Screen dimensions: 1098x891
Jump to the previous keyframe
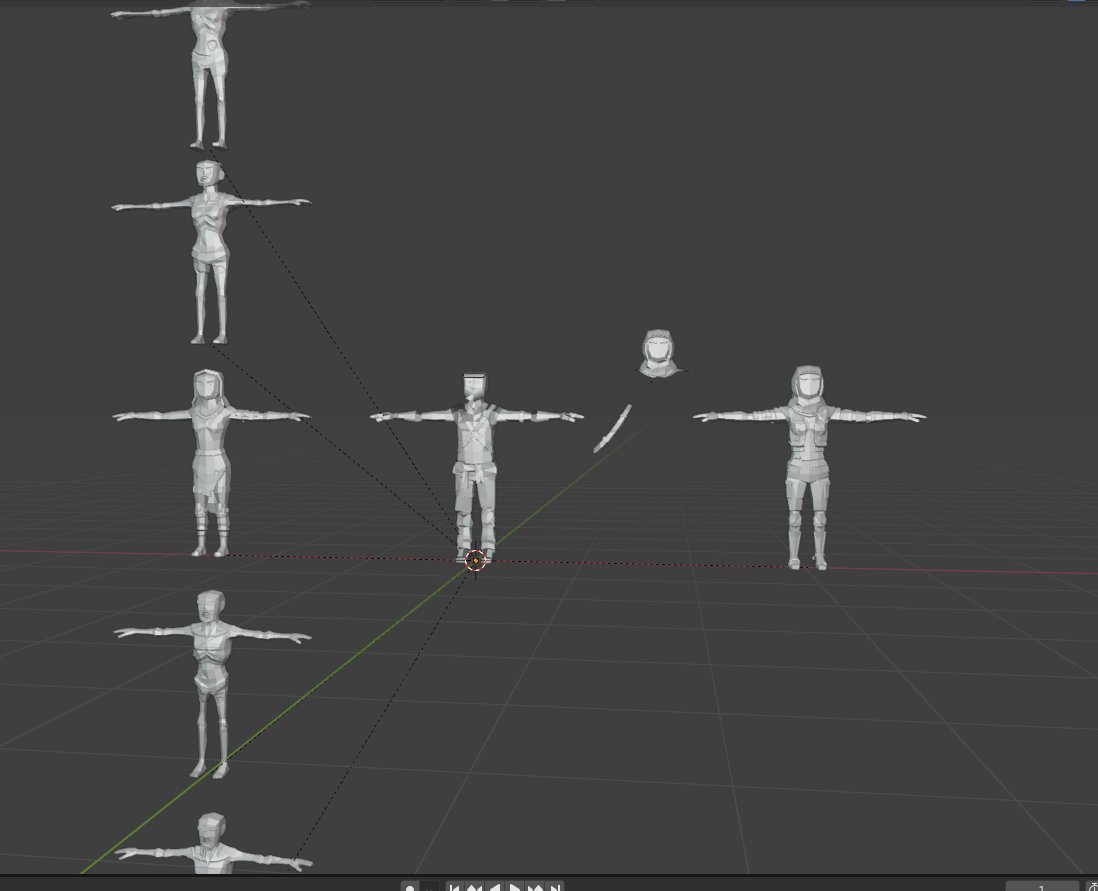[474, 887]
